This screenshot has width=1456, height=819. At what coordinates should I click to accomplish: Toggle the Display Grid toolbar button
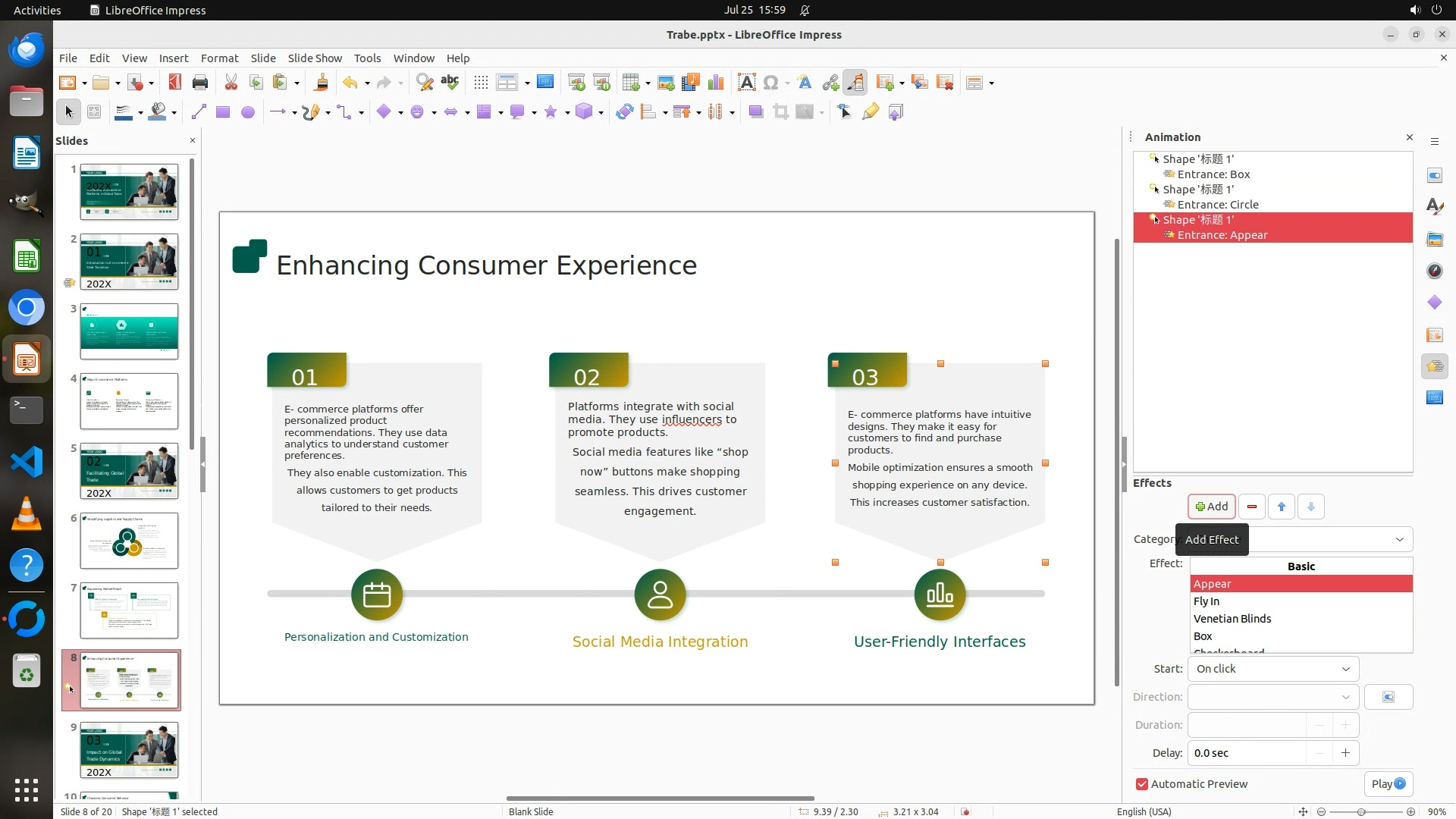point(481,83)
